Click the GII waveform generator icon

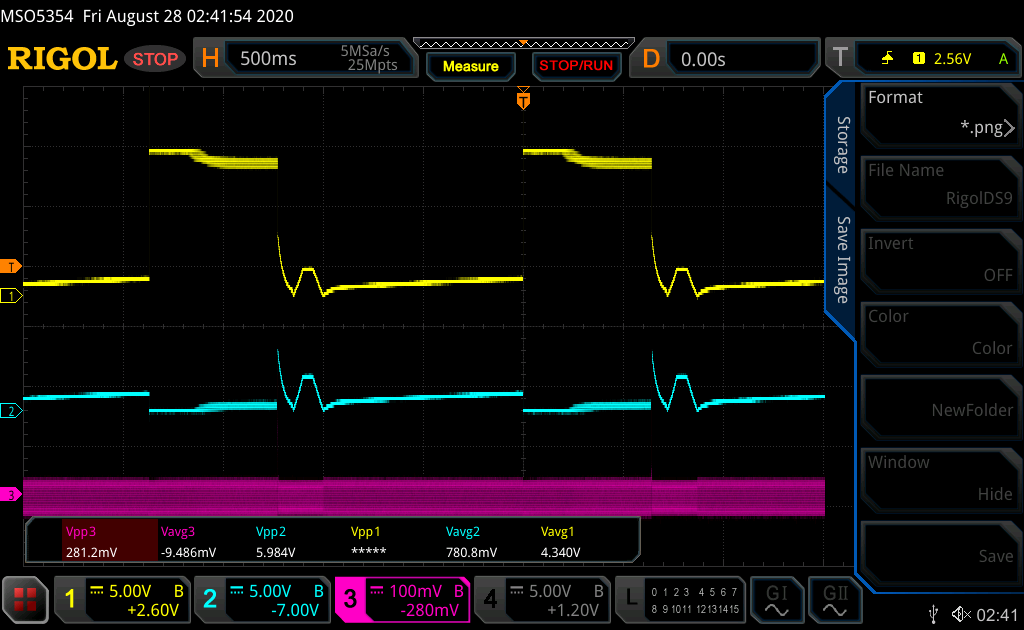point(835,599)
